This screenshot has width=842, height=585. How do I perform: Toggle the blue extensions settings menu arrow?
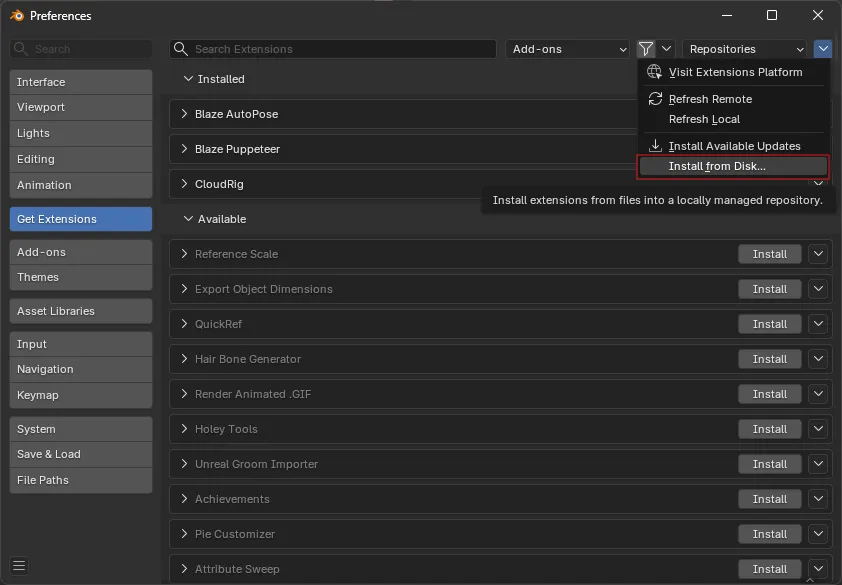pyautogui.click(x=823, y=49)
